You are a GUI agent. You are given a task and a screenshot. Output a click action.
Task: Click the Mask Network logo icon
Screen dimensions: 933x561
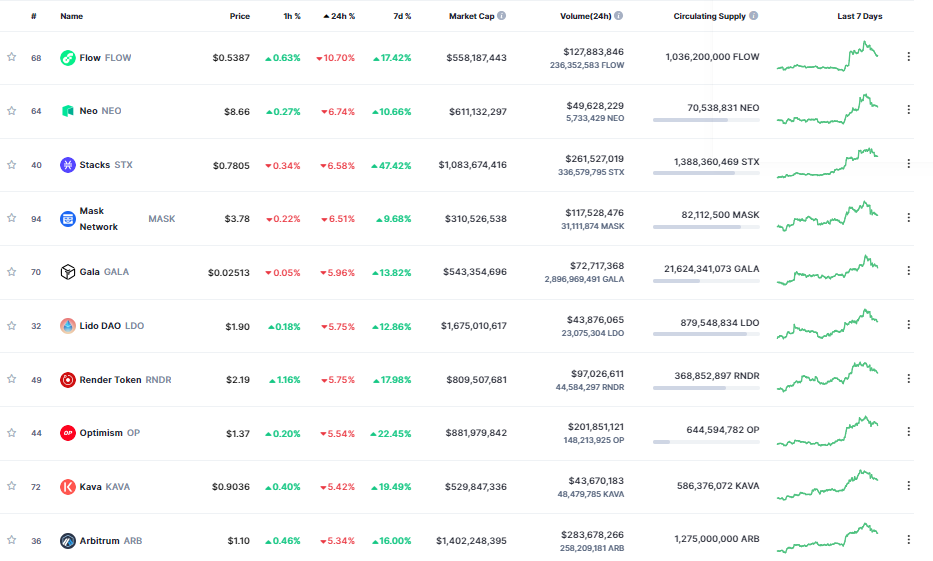(68, 219)
